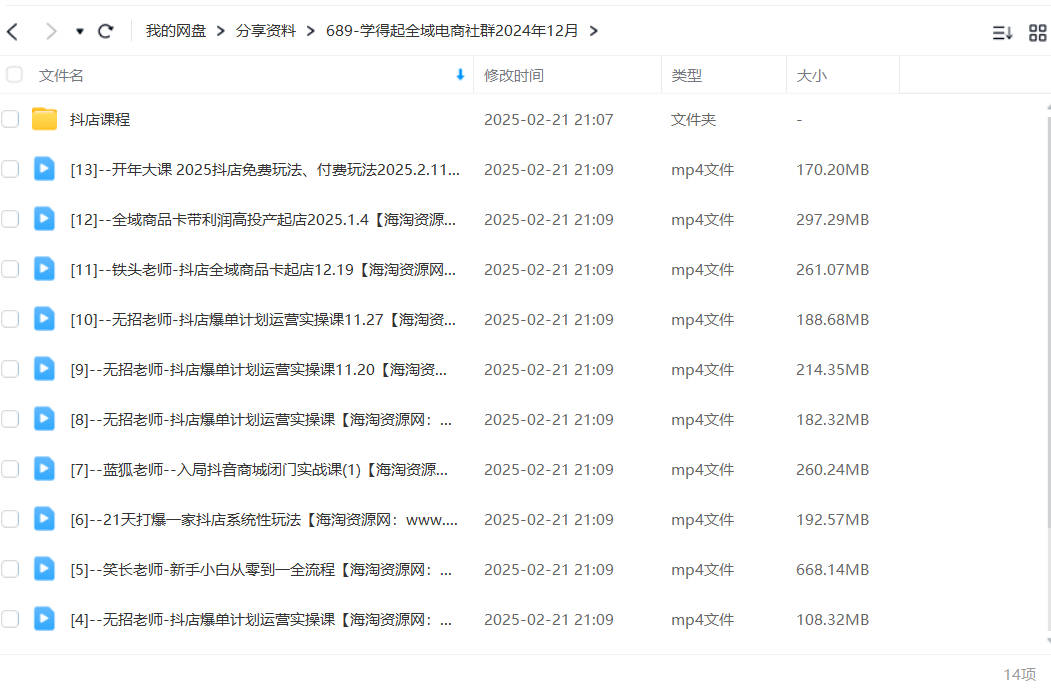Tick checkbox for file [11] 铁头老师
The height and width of the screenshot is (693, 1051).
click(10, 269)
